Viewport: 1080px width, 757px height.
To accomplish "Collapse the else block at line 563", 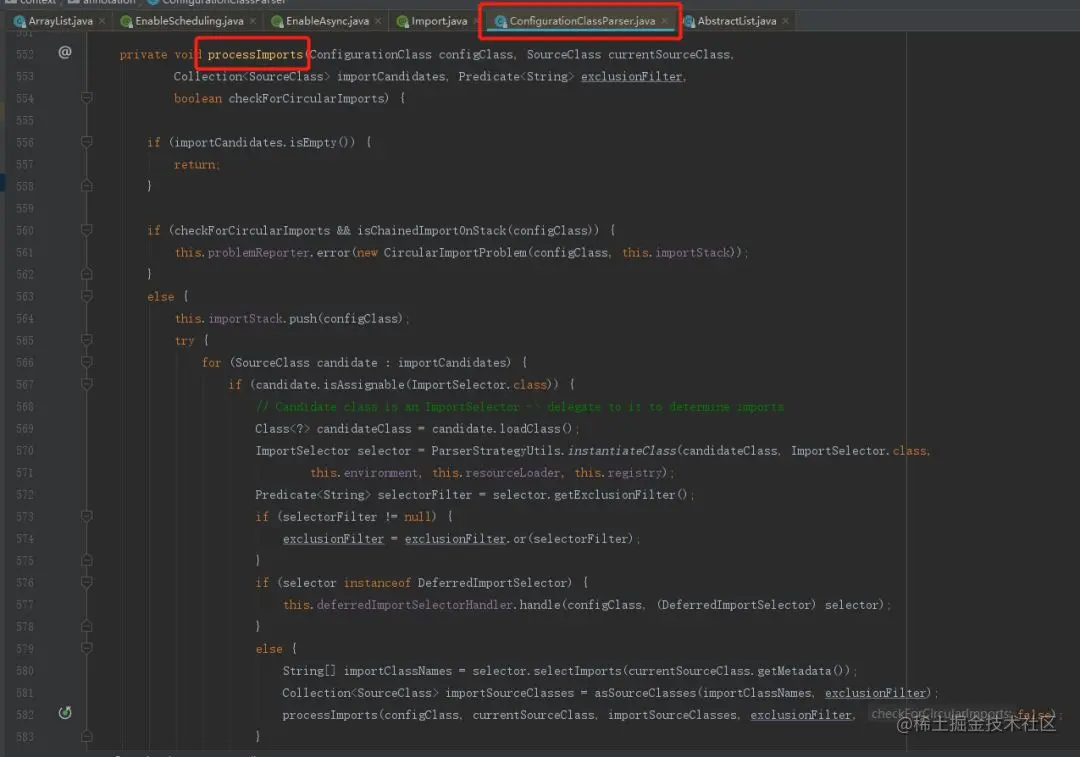I will pyautogui.click(x=87, y=296).
